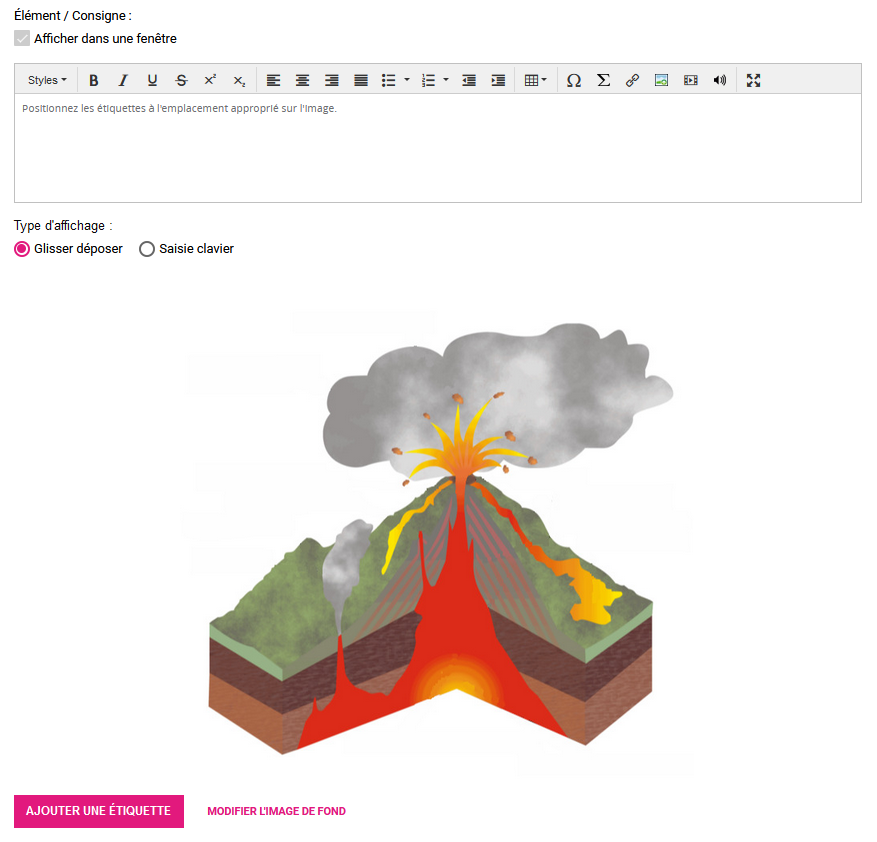Viewport: 877px width, 842px height.
Task: Click 'Modifier l'image de fond' link
Action: click(x=276, y=811)
